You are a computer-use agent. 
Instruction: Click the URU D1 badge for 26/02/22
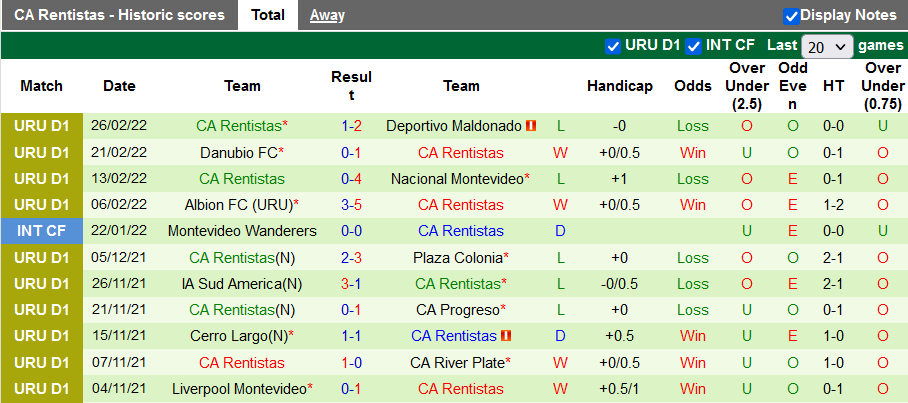[43, 126]
